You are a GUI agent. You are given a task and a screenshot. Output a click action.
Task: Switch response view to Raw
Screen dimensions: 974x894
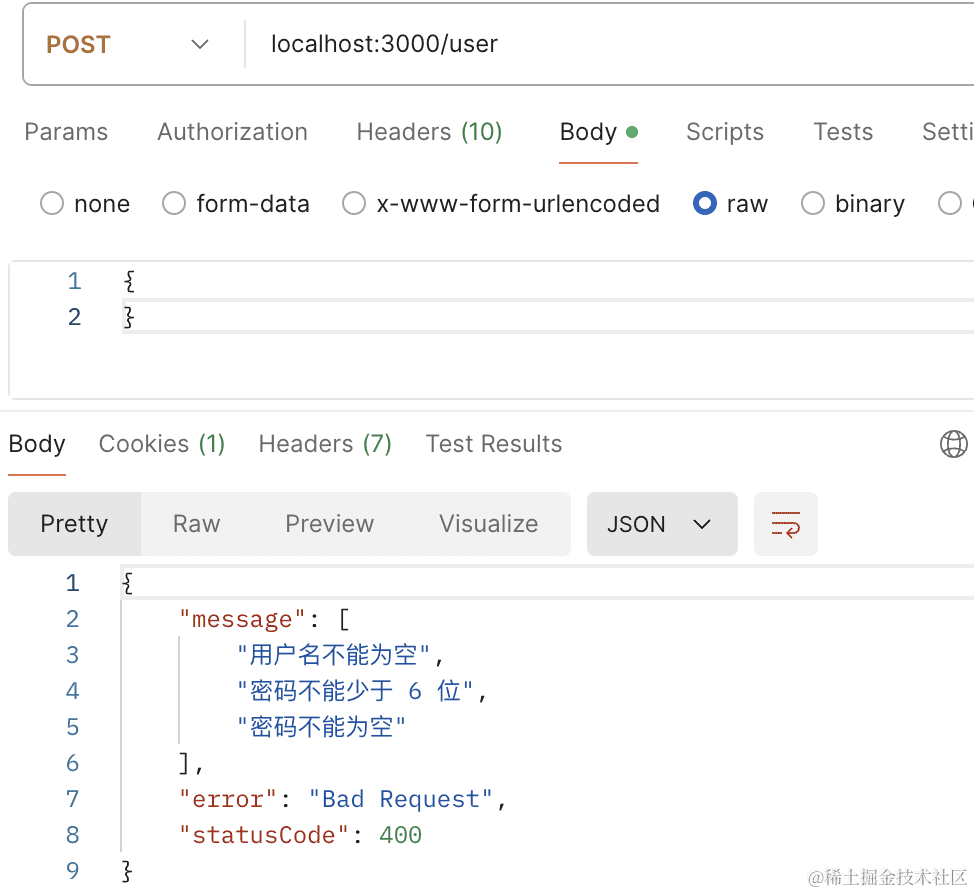196,524
